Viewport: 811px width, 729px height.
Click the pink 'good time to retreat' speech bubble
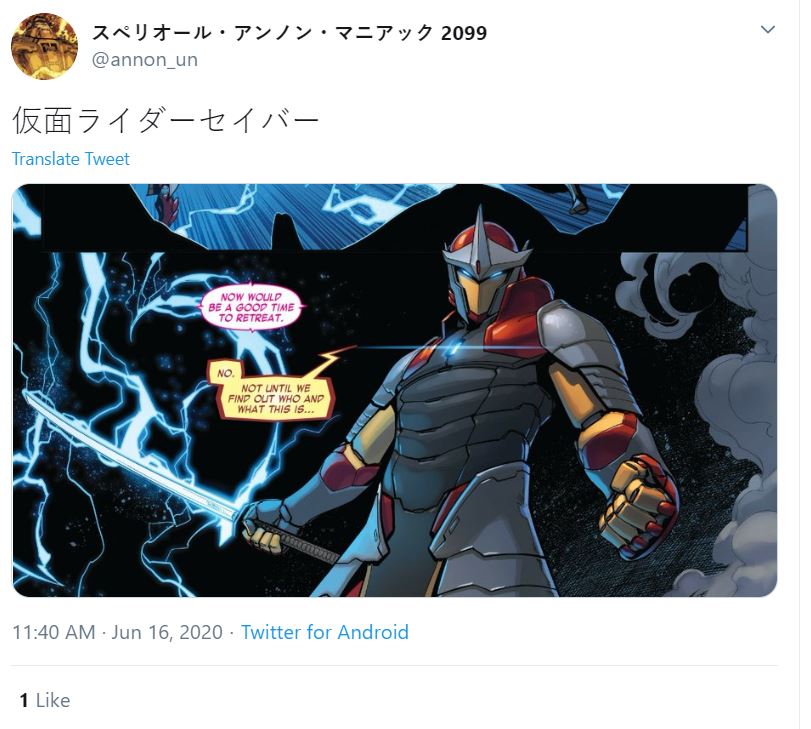[252, 307]
